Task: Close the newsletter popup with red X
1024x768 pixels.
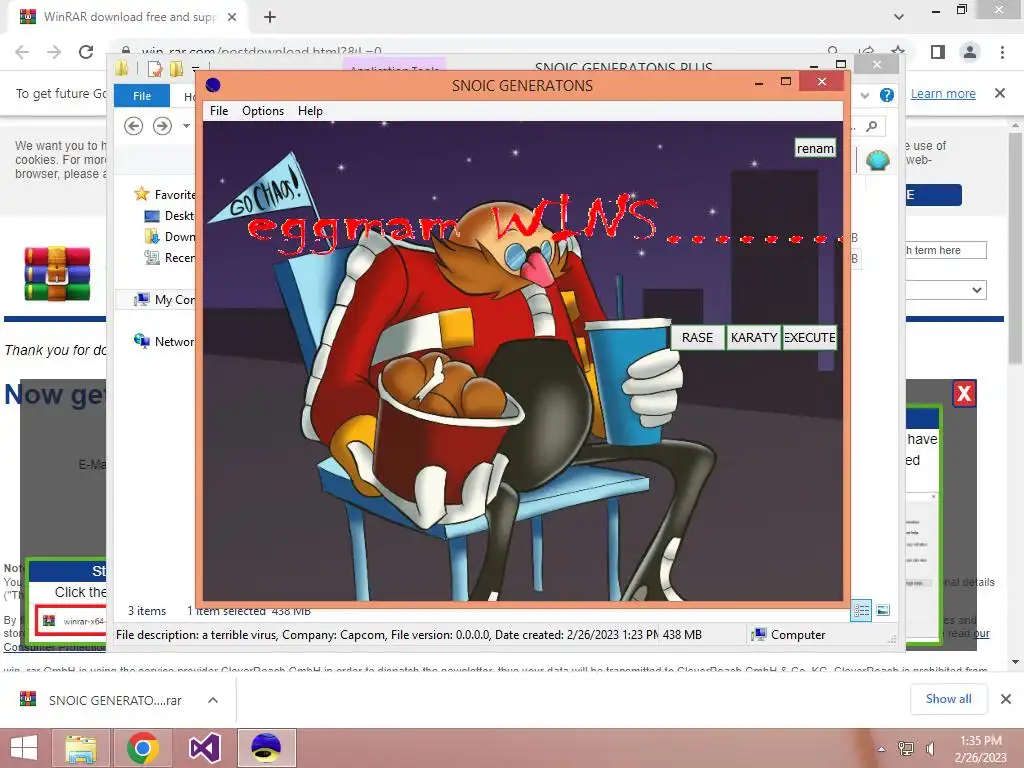Action: pyautogui.click(x=964, y=393)
